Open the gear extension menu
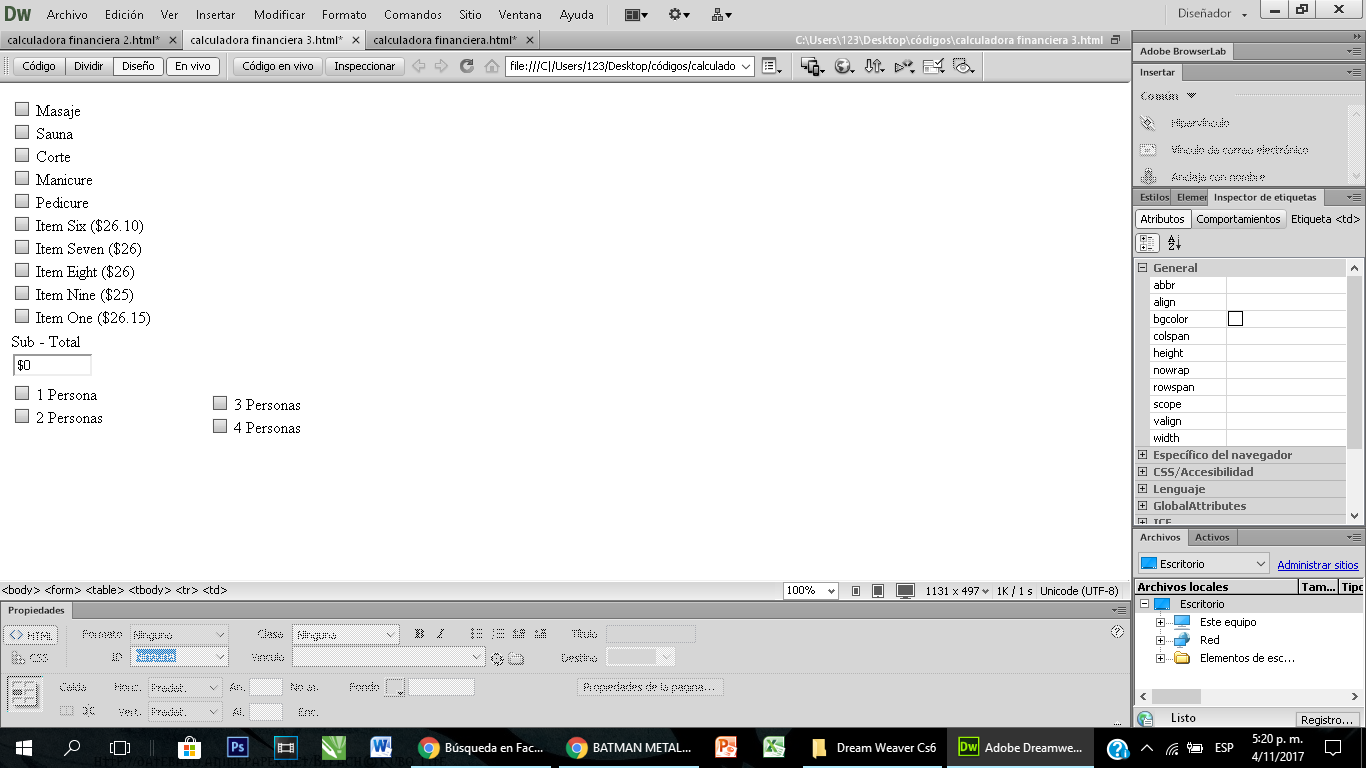 (679, 15)
